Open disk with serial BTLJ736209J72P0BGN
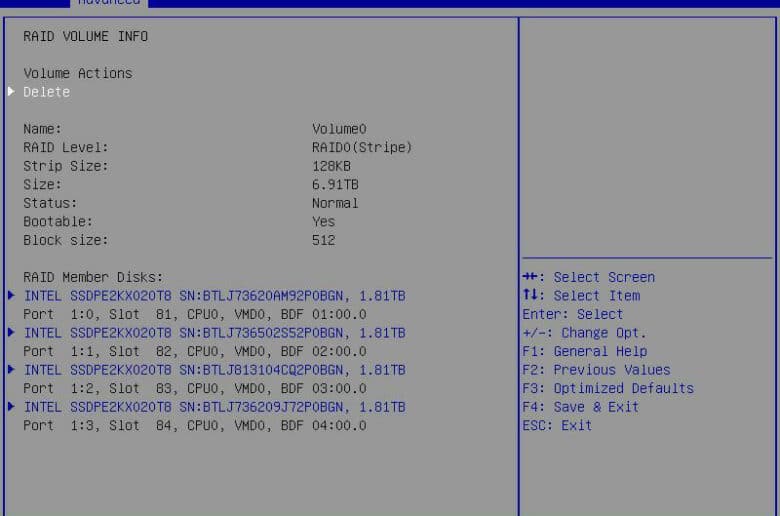The width and height of the screenshot is (780, 516). click(x=214, y=408)
